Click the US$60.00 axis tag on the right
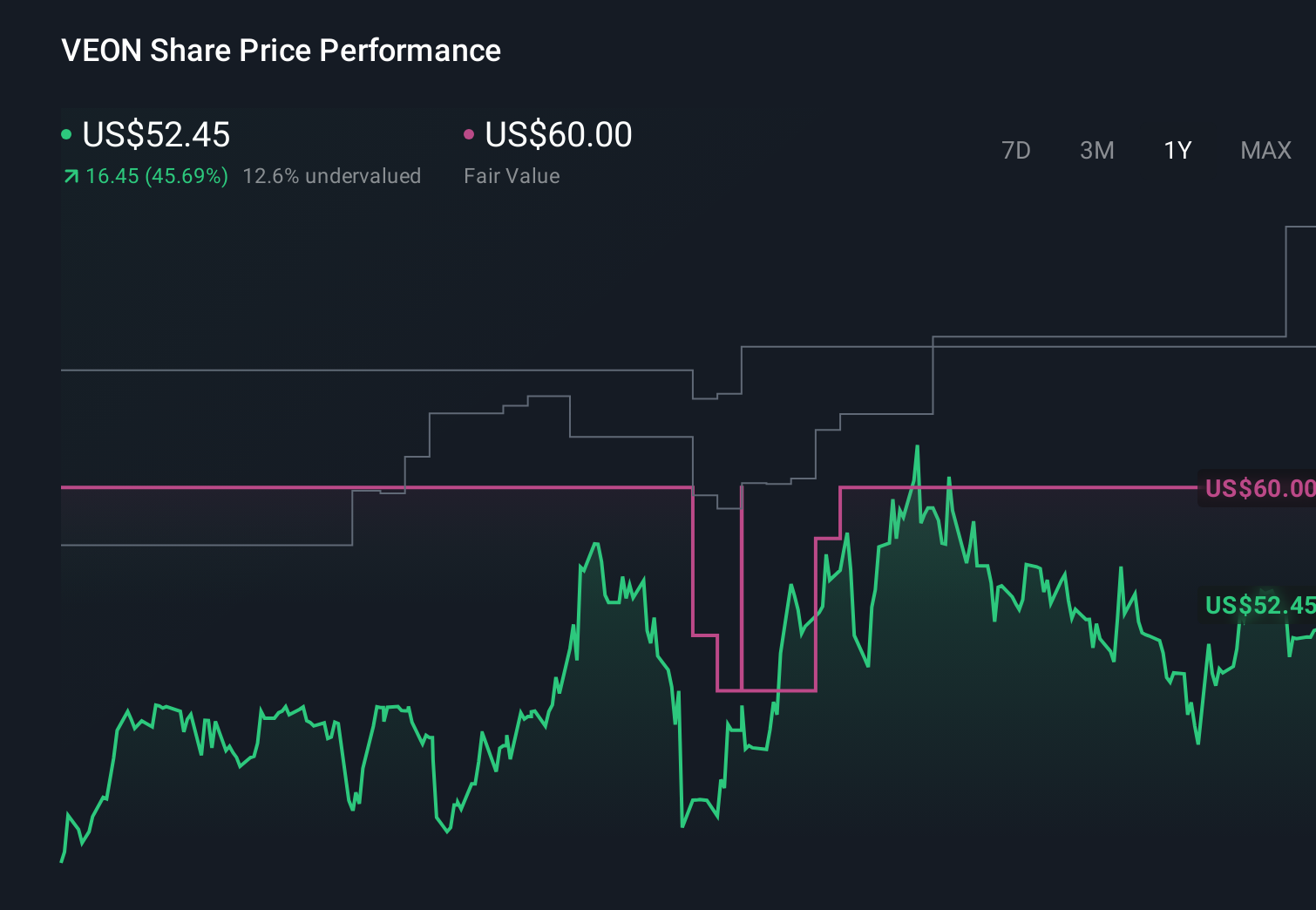The height and width of the screenshot is (910, 1316). (x=1258, y=489)
